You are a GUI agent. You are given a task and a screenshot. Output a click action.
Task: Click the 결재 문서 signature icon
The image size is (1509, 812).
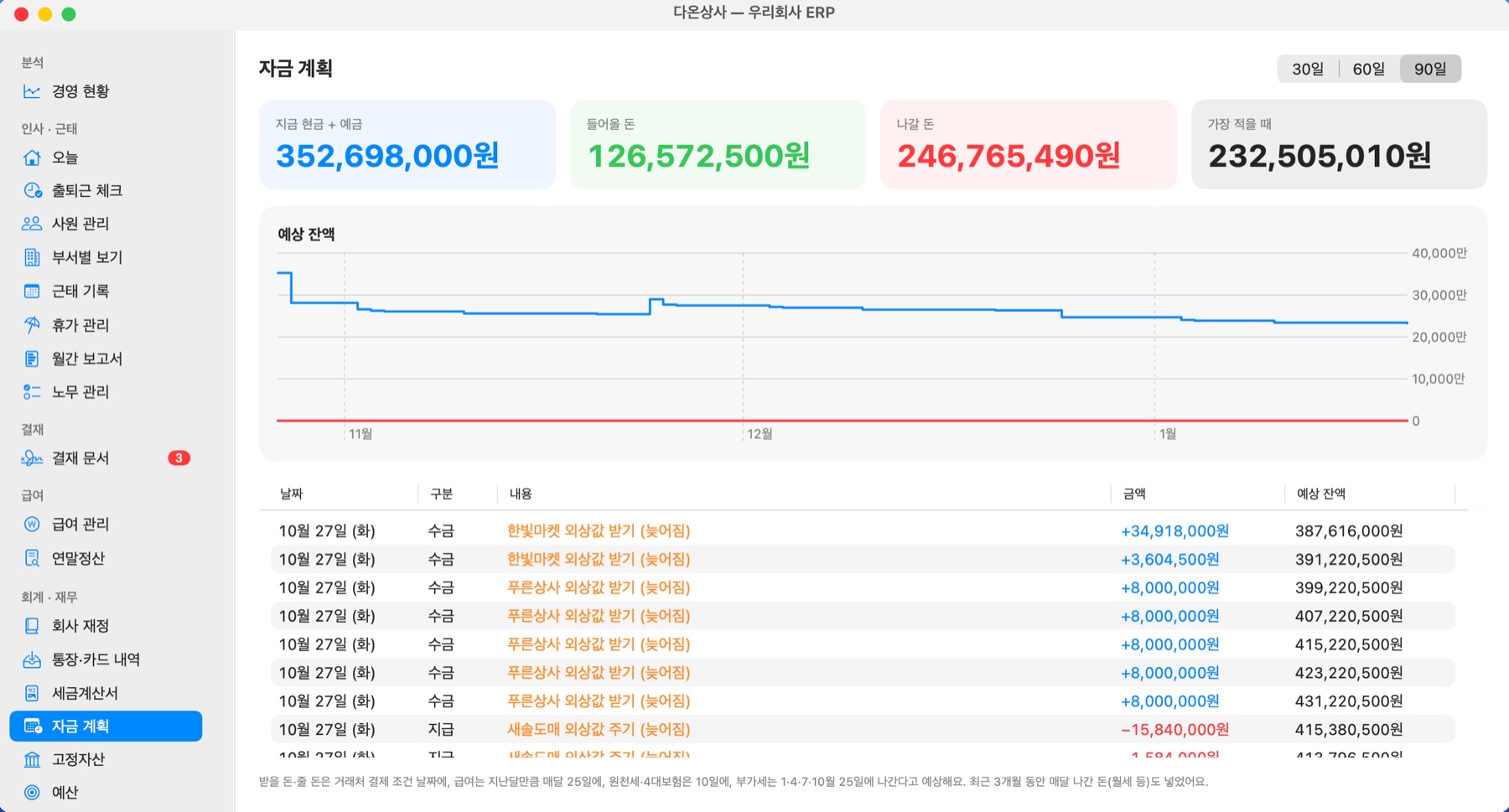tap(32, 458)
